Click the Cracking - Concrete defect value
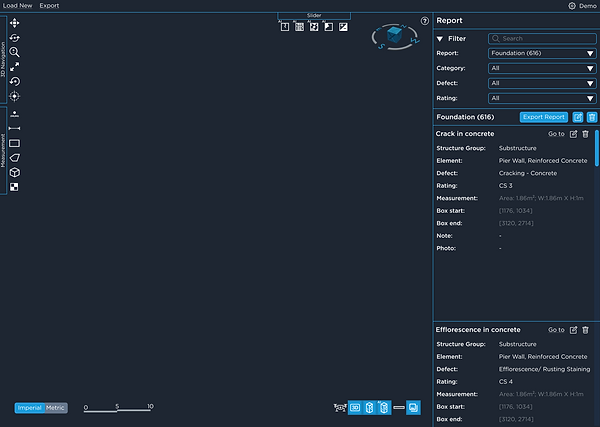Screen dimensions: 600x427 tap(528, 173)
